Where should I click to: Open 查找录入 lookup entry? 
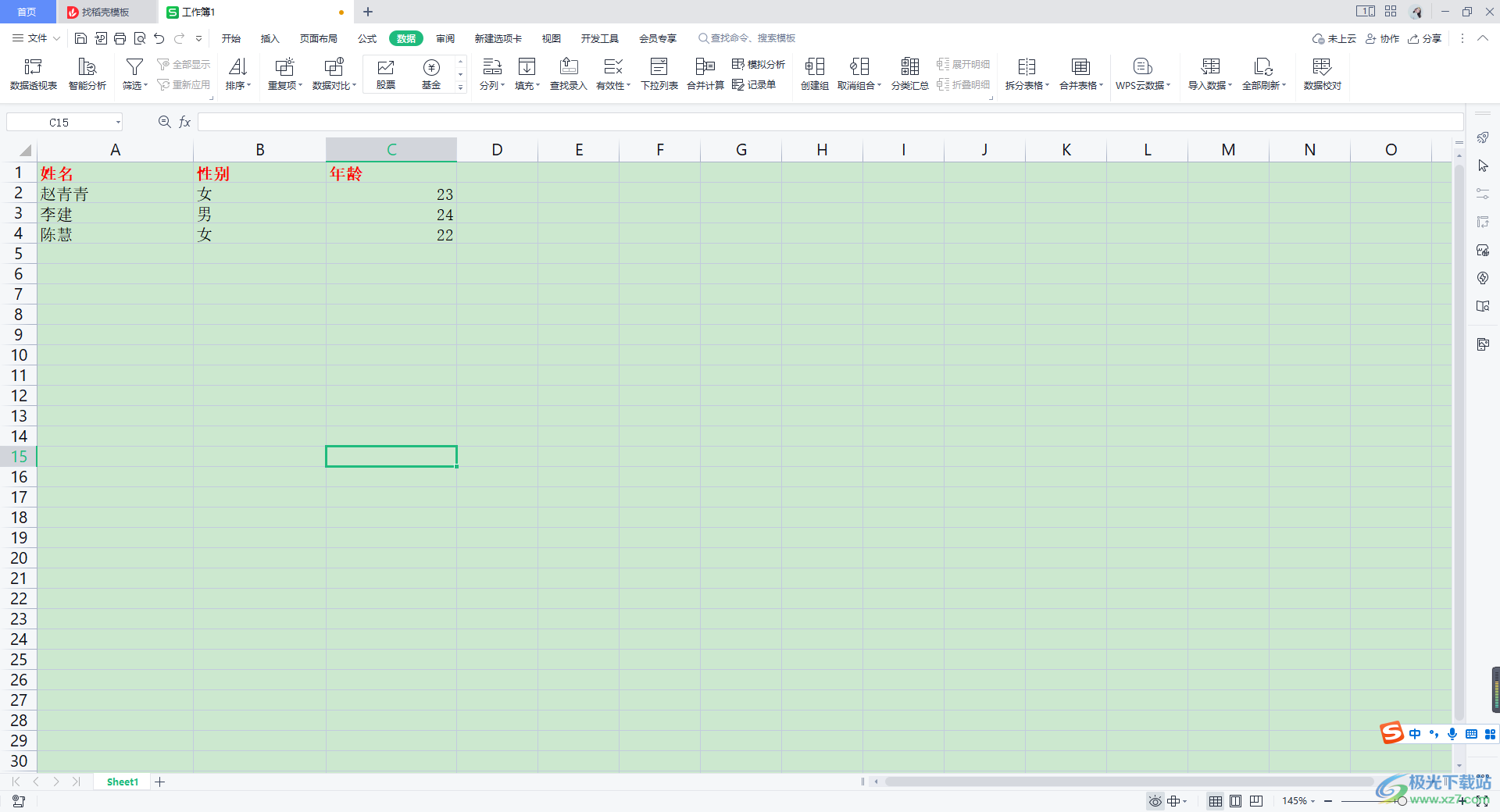pos(569,74)
